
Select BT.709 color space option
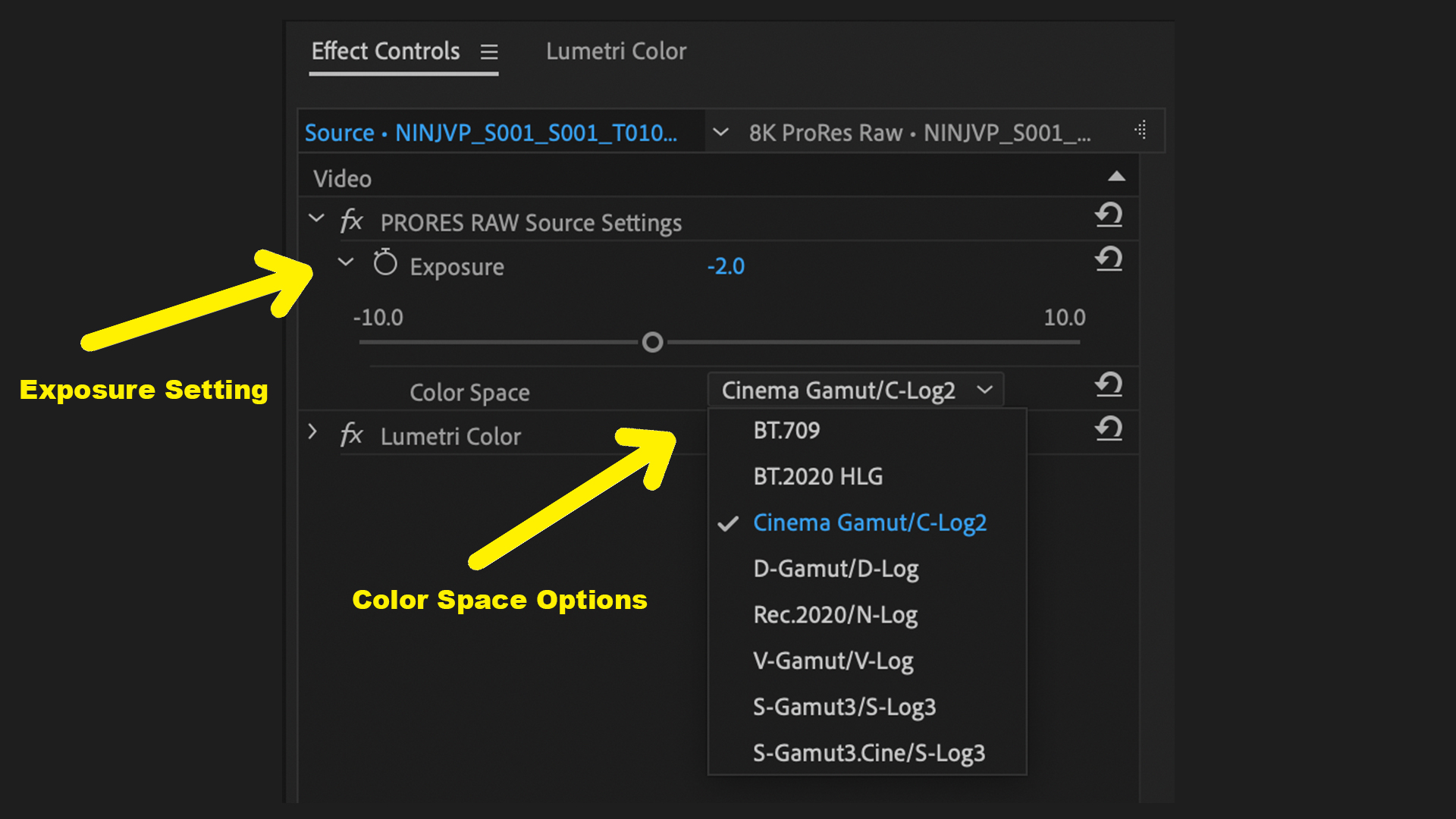coord(786,431)
